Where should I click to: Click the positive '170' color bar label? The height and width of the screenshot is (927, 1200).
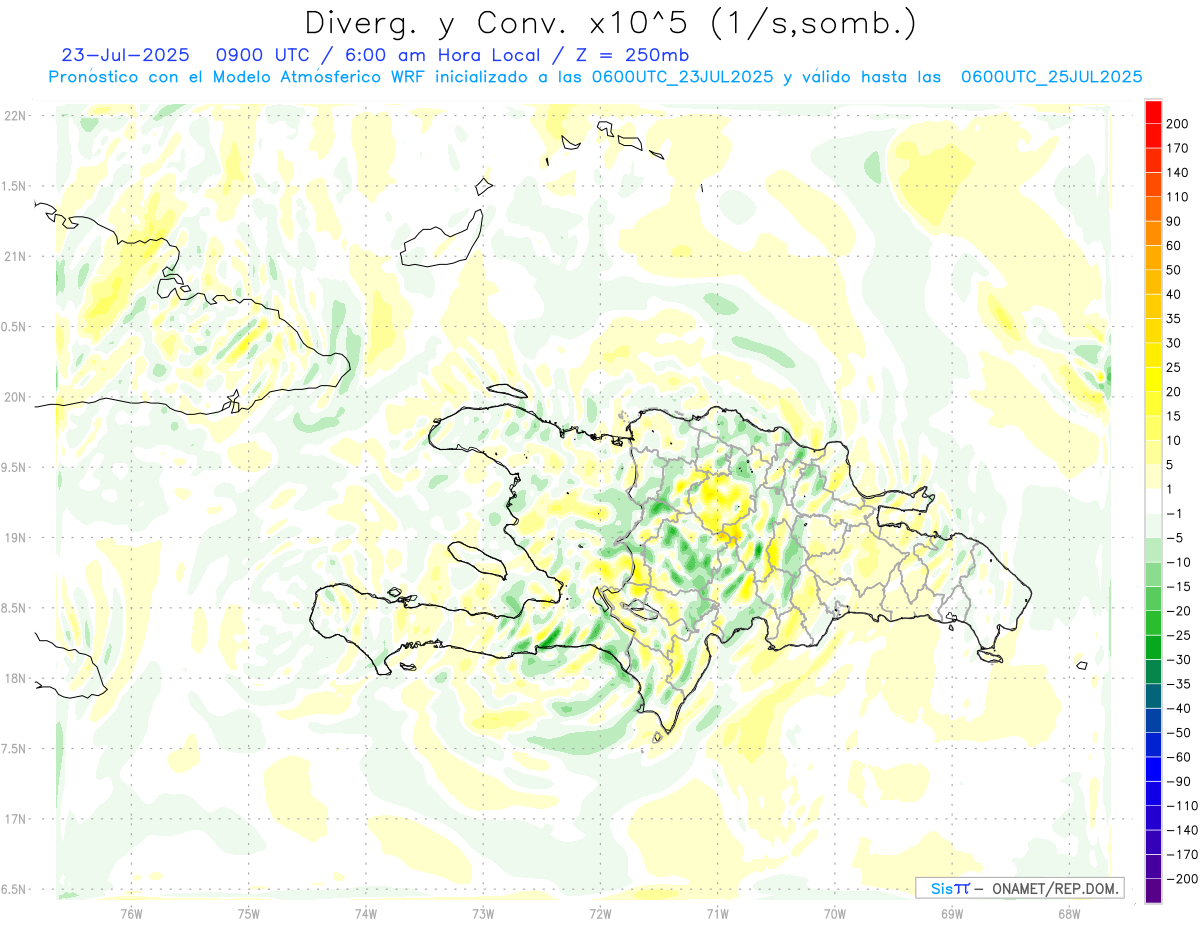tap(1177, 148)
